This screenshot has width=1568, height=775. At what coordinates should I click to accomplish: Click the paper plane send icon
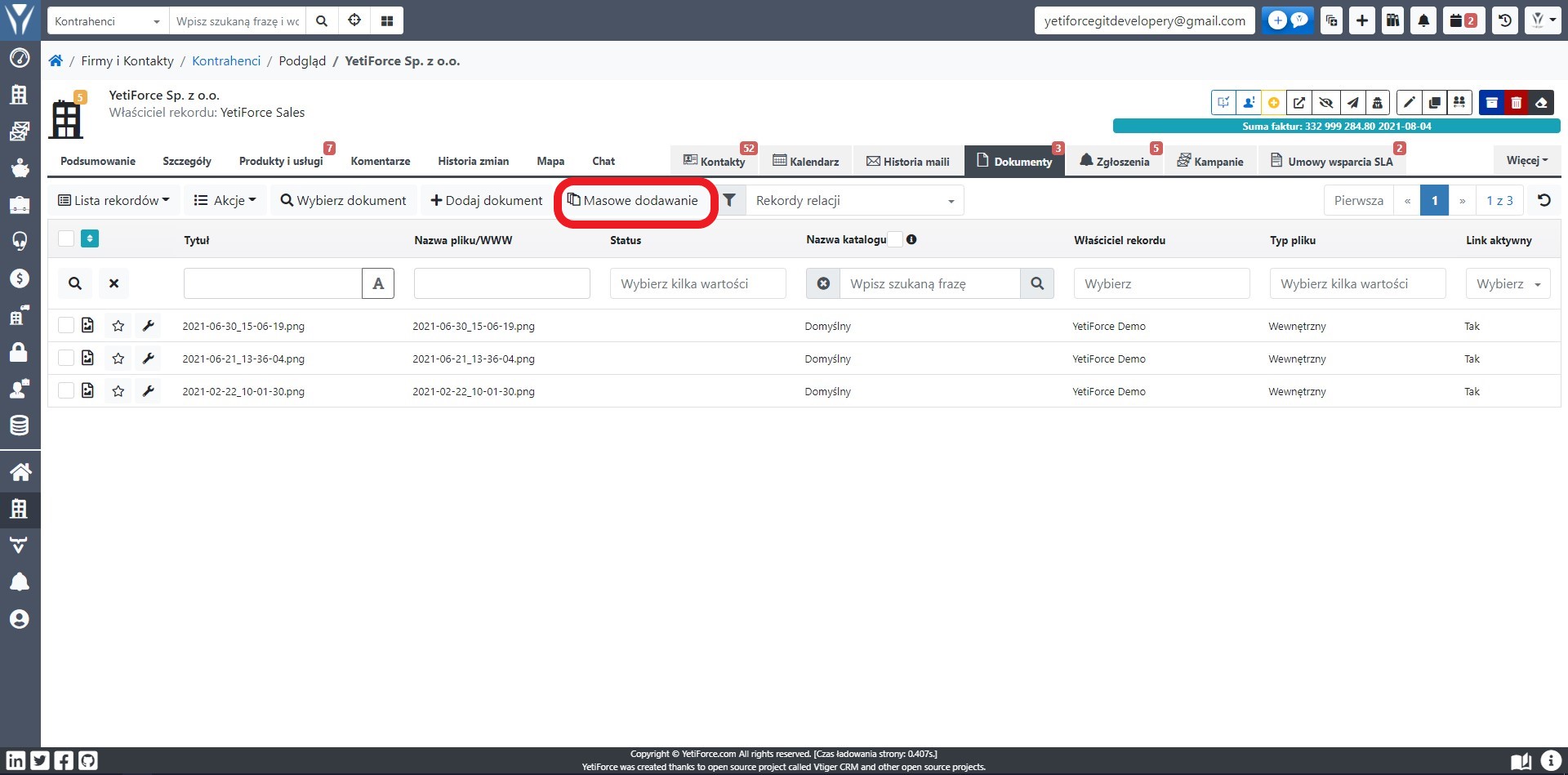click(1352, 102)
